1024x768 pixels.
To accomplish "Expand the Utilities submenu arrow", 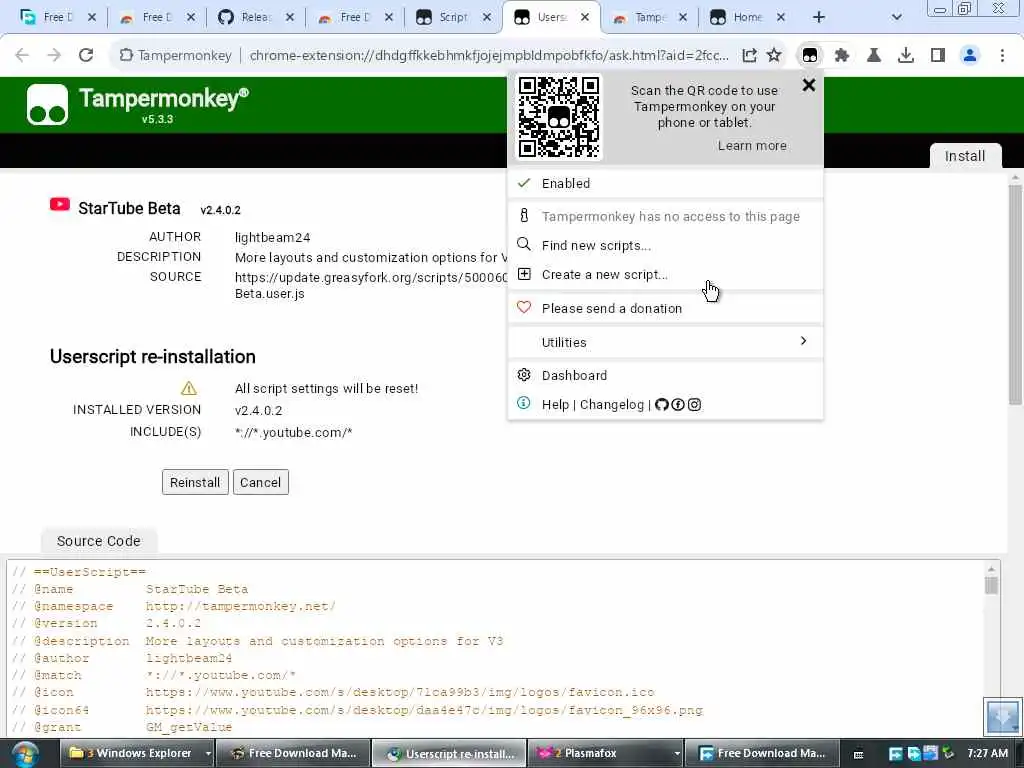I will 803,341.
